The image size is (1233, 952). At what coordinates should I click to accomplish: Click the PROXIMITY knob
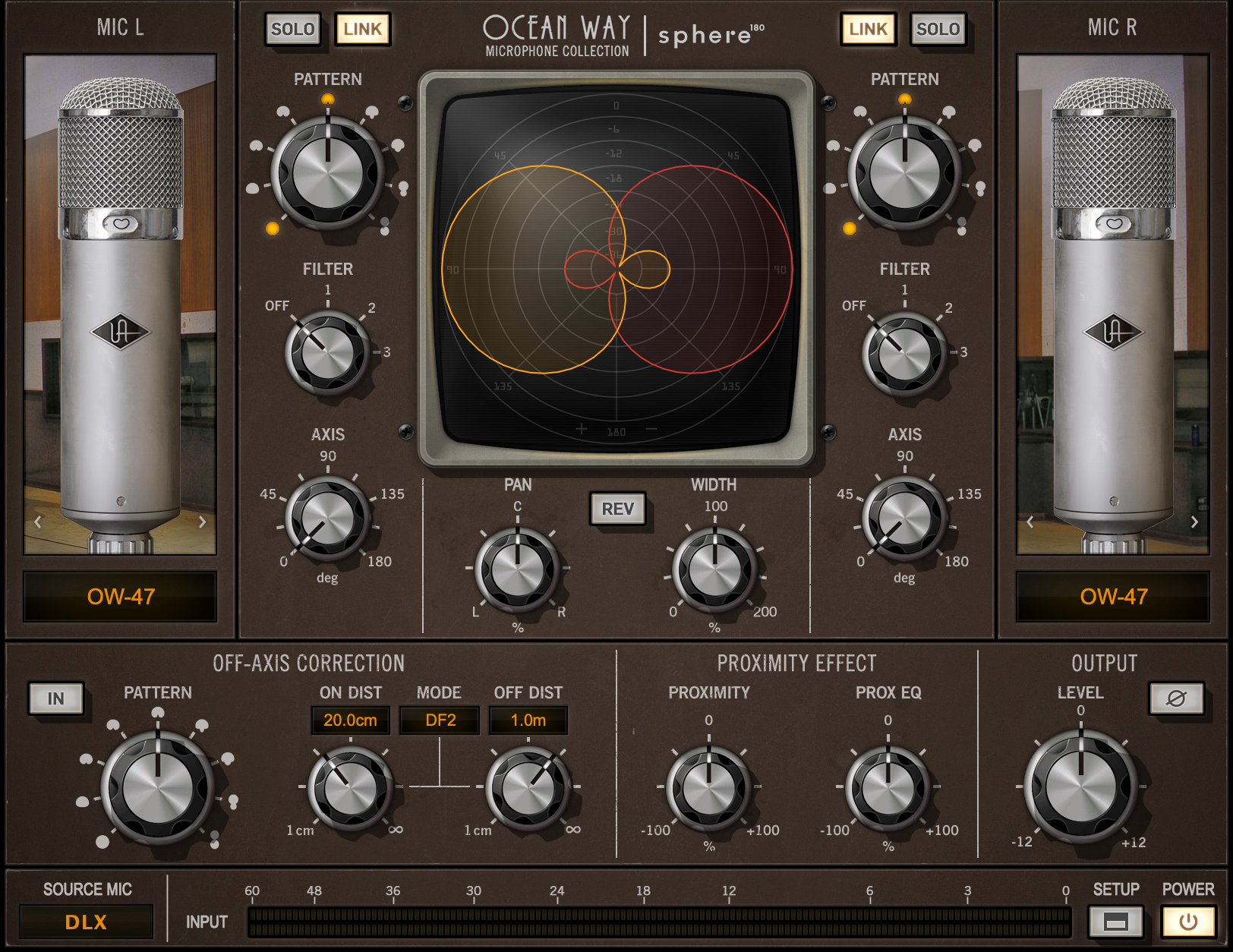709,788
